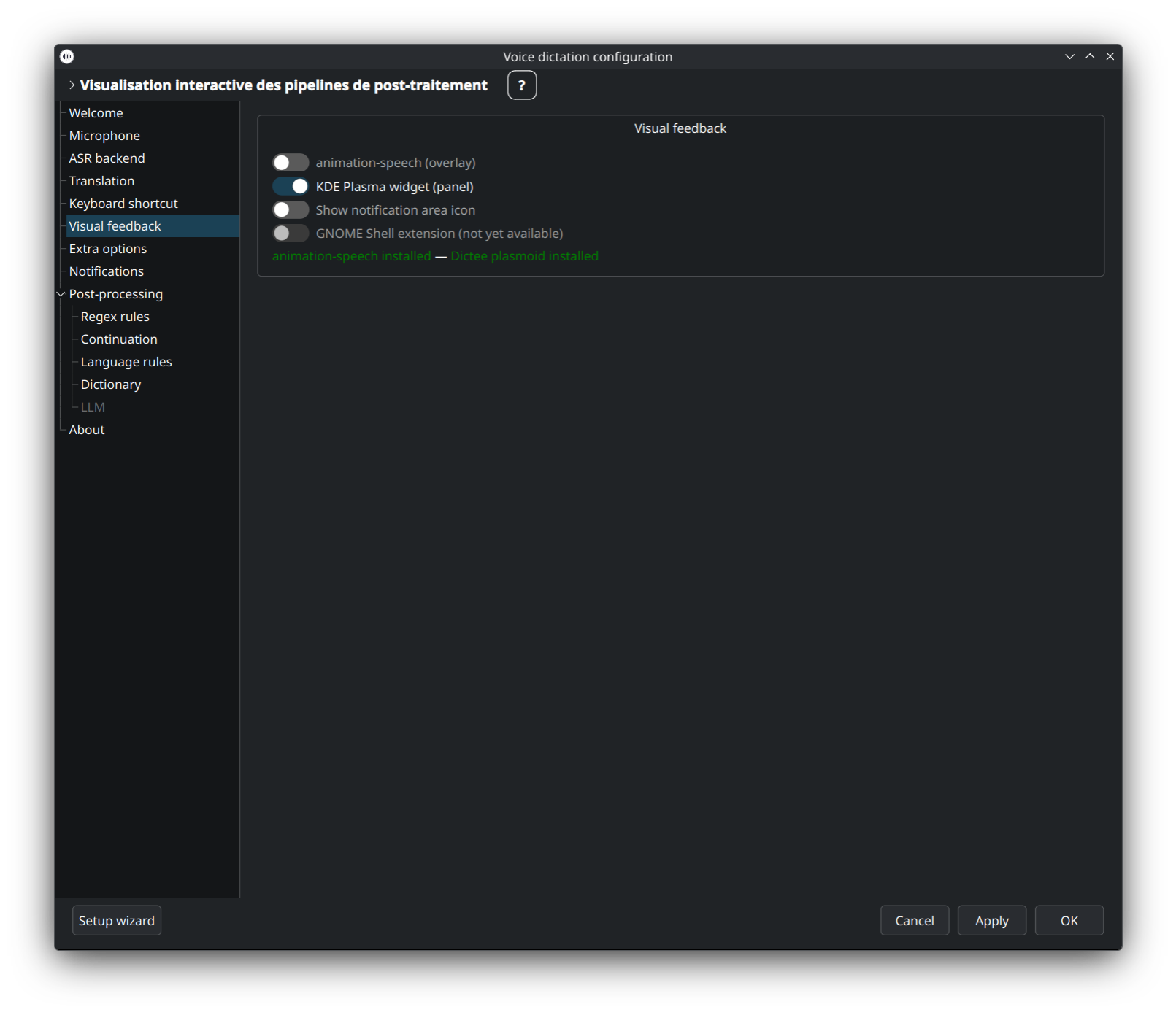This screenshot has width=1176, height=1015.
Task: Minimize the Voice dictation configuration window
Action: (1070, 56)
